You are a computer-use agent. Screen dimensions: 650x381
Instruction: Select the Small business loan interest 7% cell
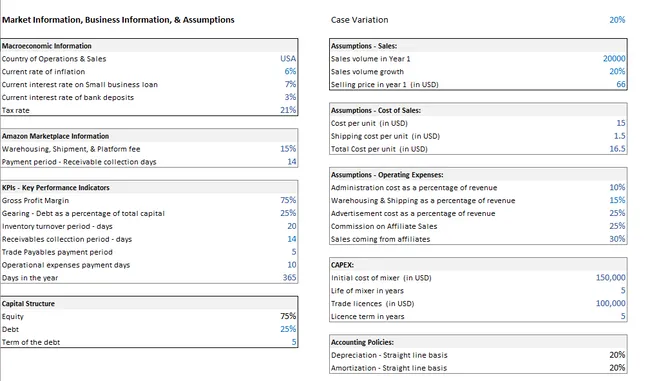click(x=290, y=84)
